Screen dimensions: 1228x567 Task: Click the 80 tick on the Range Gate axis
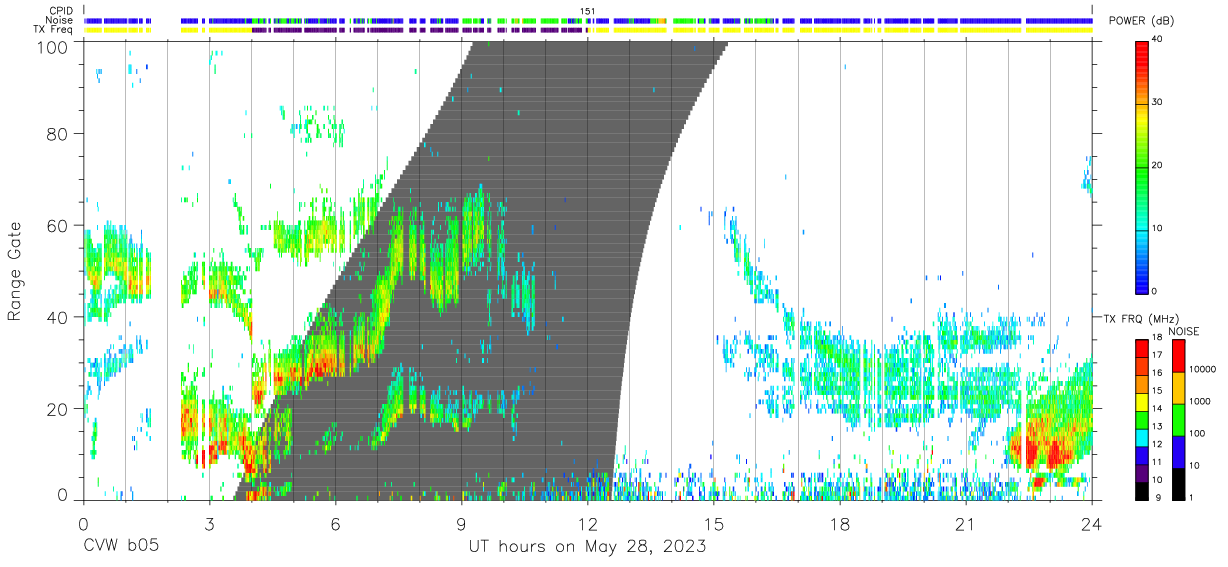click(x=57, y=134)
